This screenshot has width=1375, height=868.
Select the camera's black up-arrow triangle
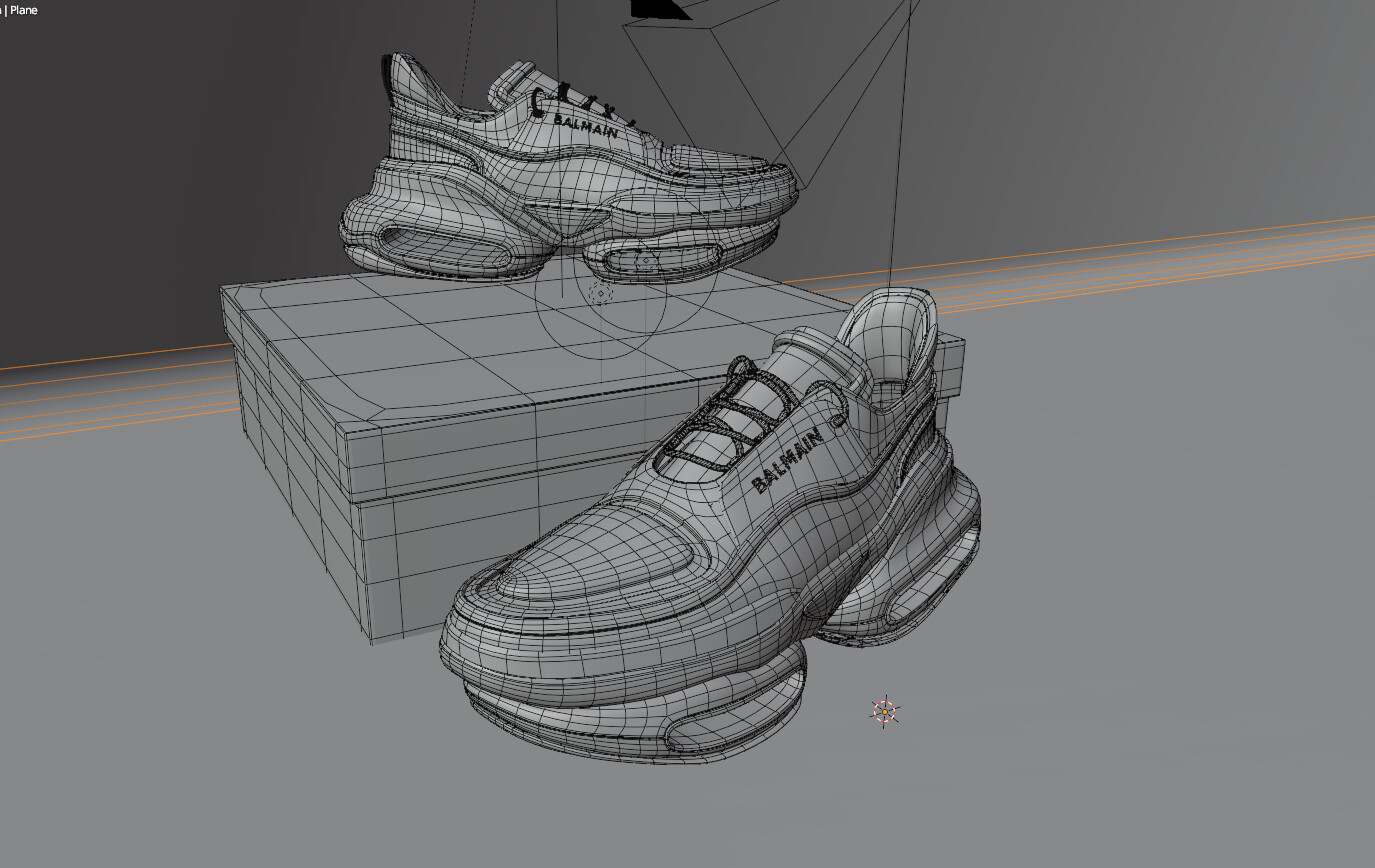click(659, 9)
